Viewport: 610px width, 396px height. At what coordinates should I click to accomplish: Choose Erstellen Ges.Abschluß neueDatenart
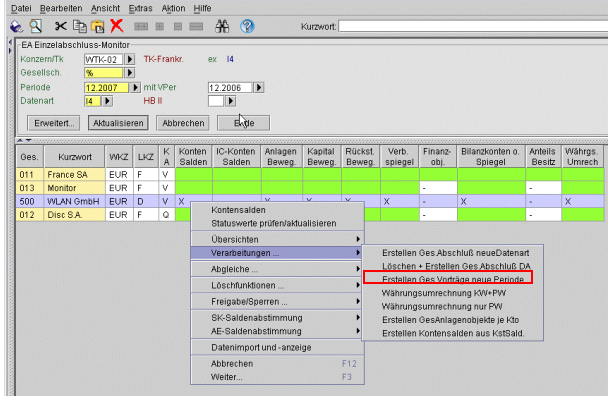click(x=453, y=253)
